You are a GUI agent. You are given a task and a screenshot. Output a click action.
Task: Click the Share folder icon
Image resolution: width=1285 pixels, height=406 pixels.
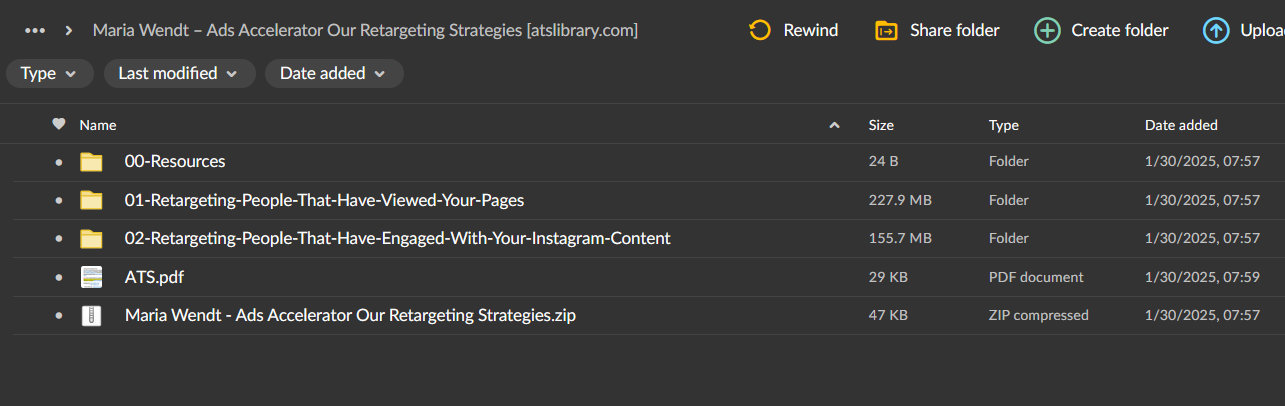[x=886, y=30]
